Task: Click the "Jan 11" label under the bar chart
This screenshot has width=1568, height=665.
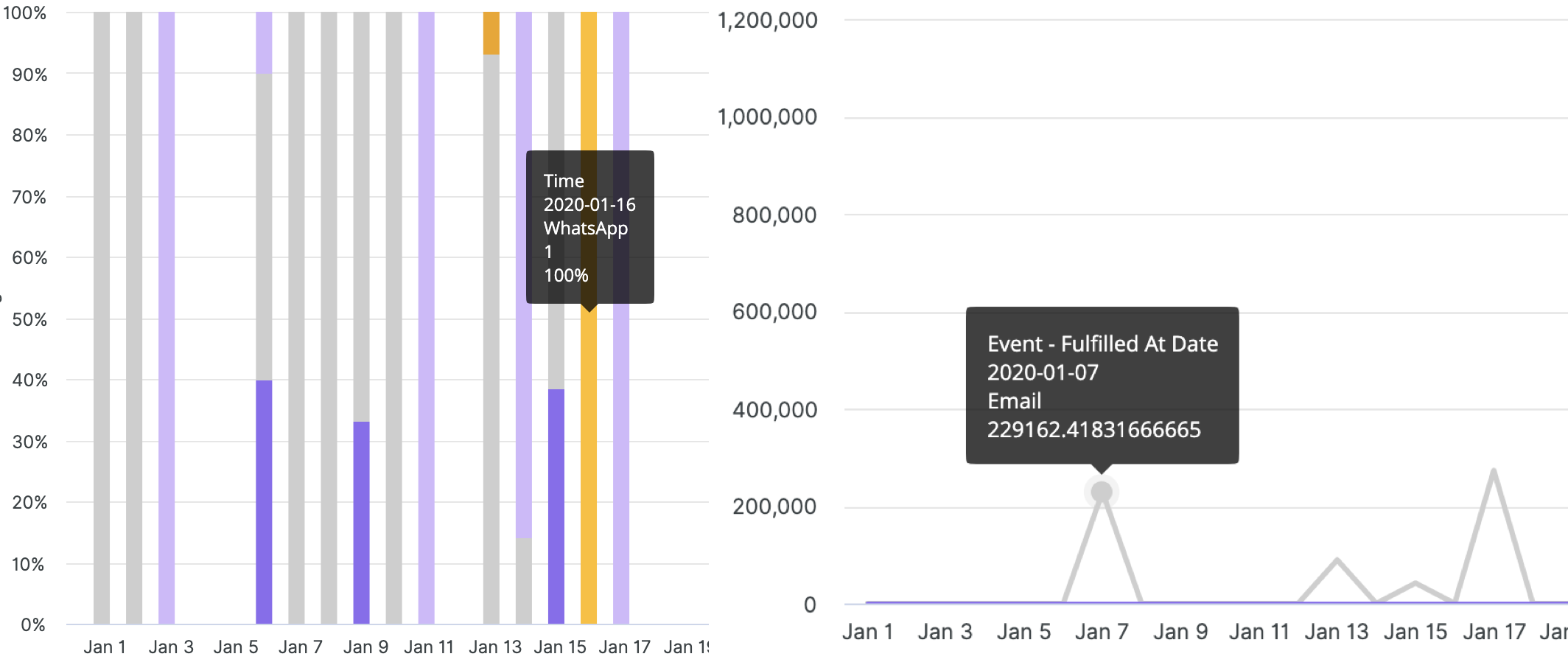Action: (429, 647)
